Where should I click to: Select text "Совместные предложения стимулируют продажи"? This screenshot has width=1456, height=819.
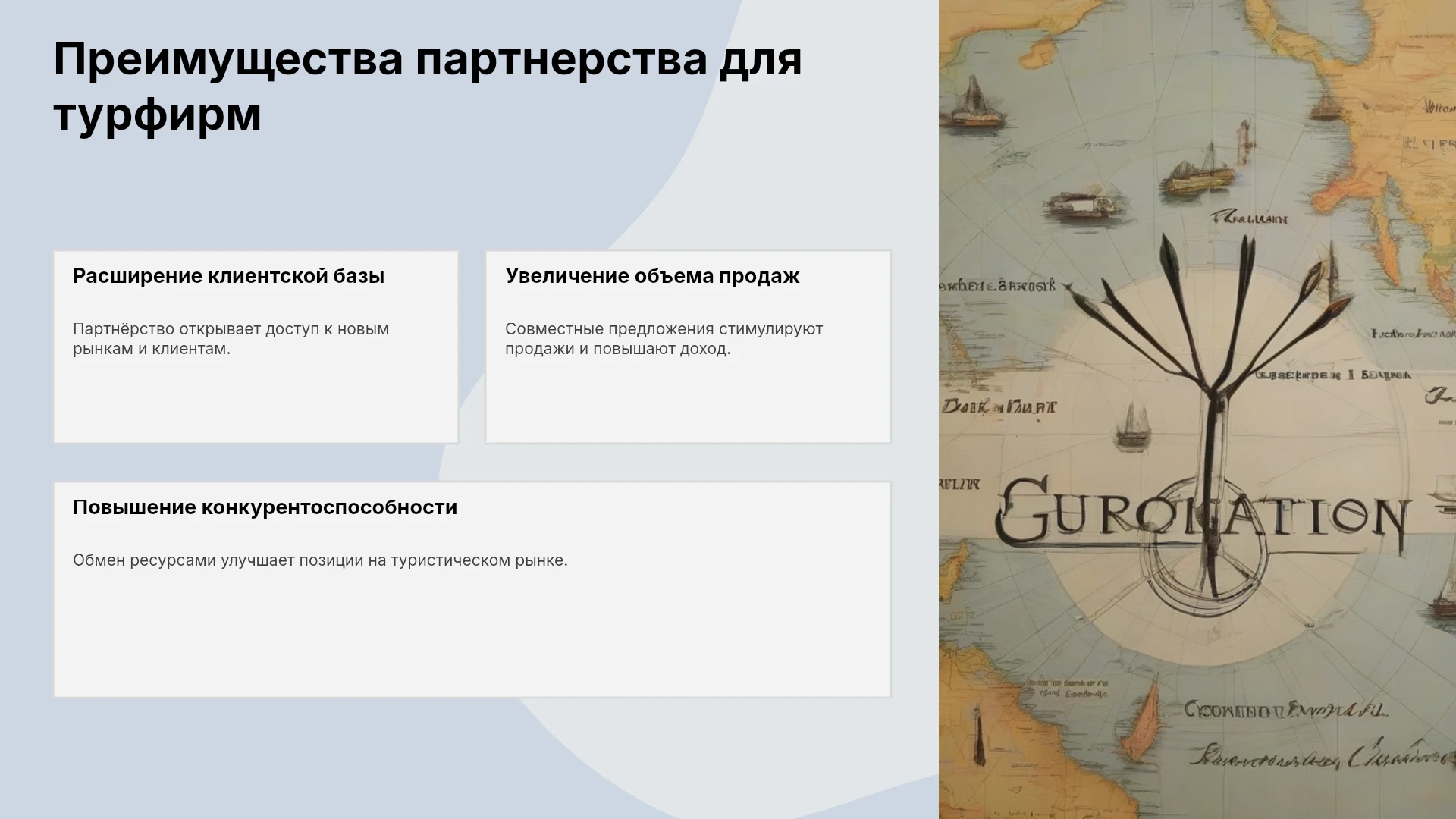[664, 339]
